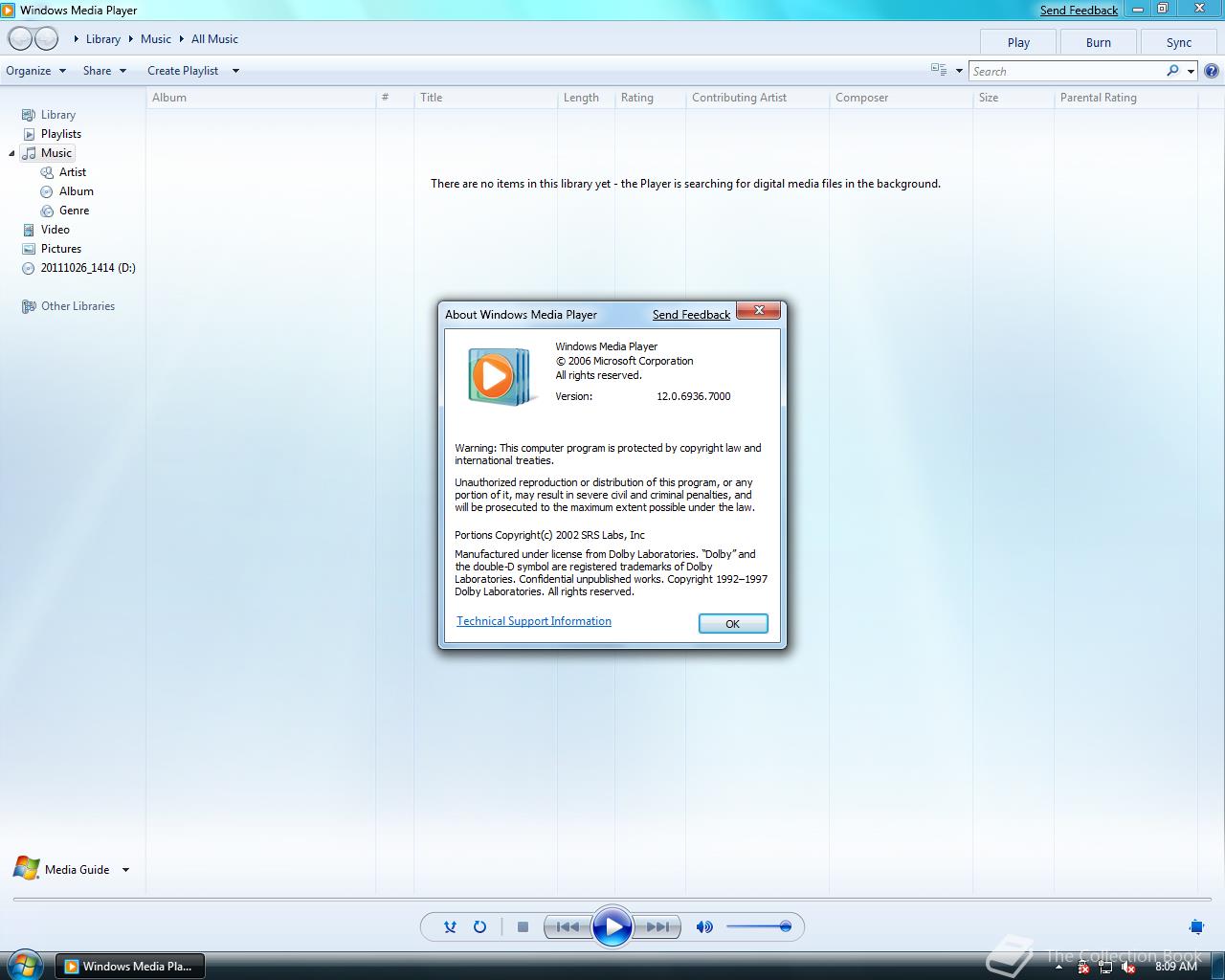Mute the player volume

[x=704, y=926]
